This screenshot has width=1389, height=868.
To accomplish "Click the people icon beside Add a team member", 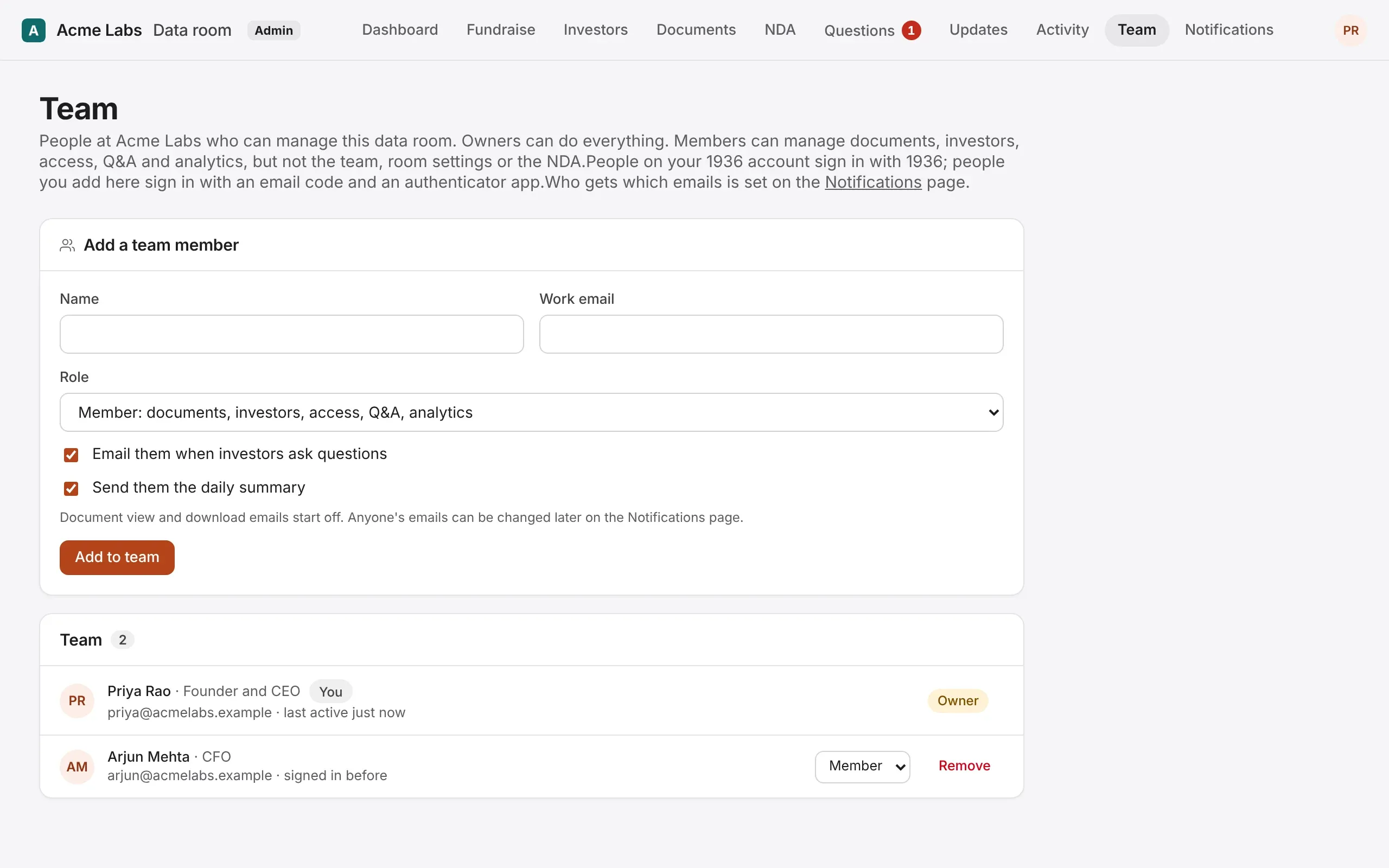I will point(67,245).
